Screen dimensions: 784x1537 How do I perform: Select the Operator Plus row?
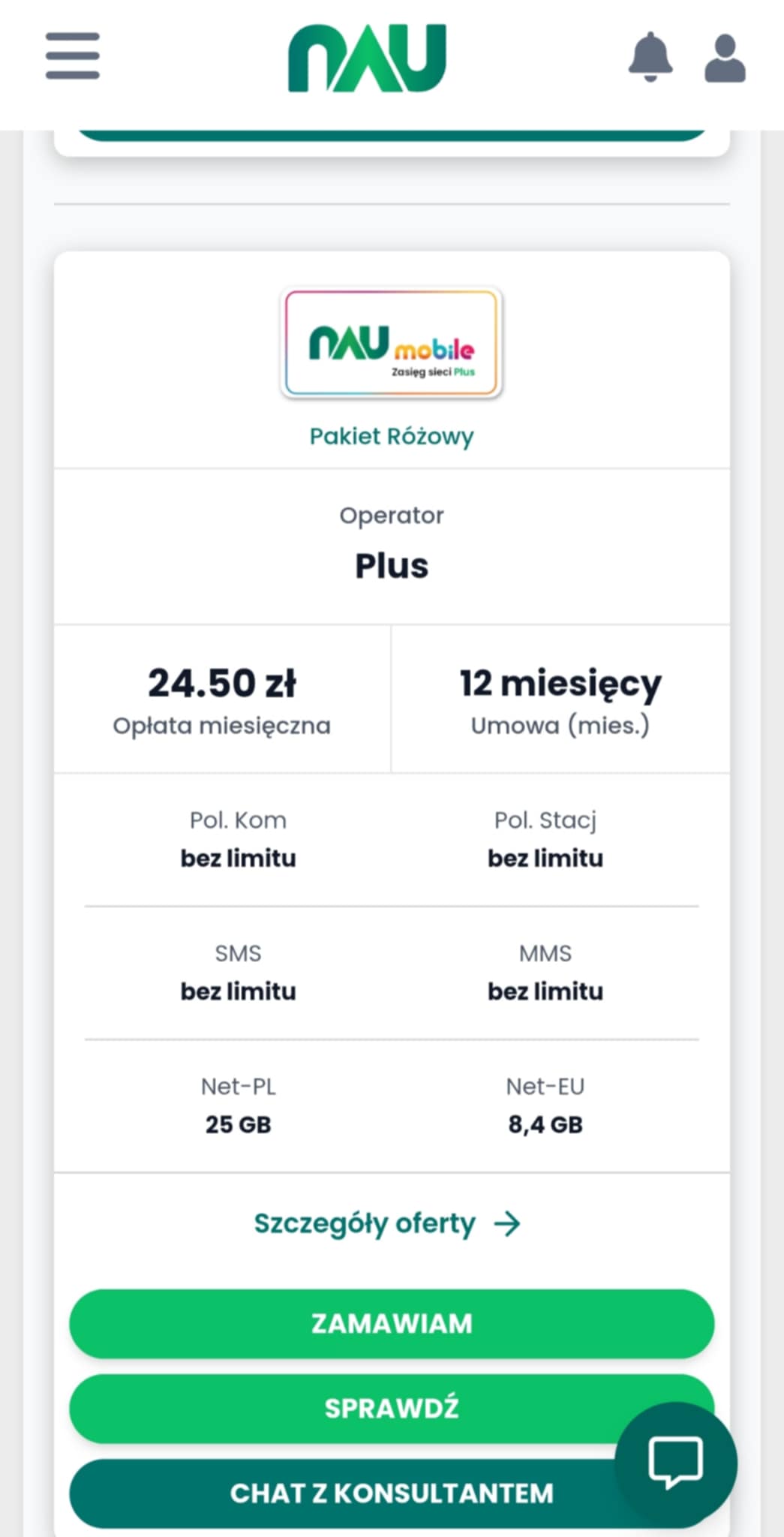click(x=392, y=566)
